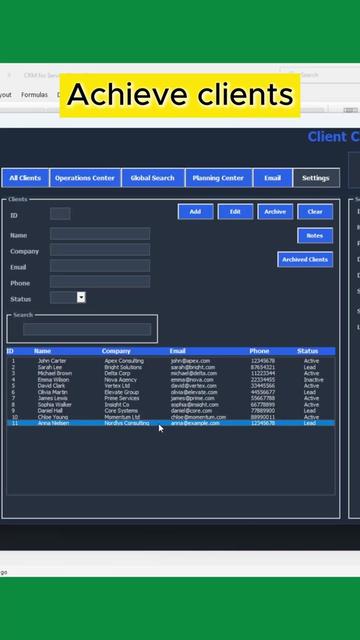Open the Settings tab
Screen dimensions: 360x640
[x=316, y=178]
